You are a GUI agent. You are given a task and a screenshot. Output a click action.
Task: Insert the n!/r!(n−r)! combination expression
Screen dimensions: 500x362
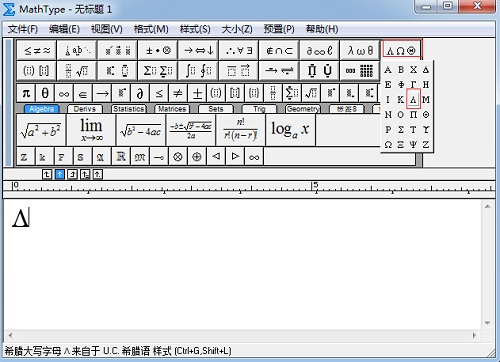240,130
